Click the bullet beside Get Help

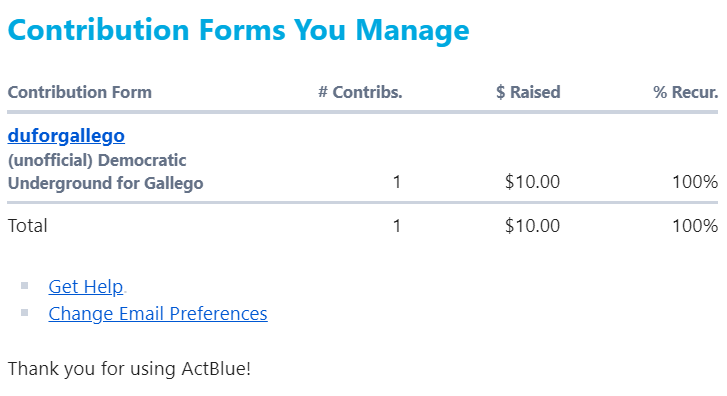25,286
